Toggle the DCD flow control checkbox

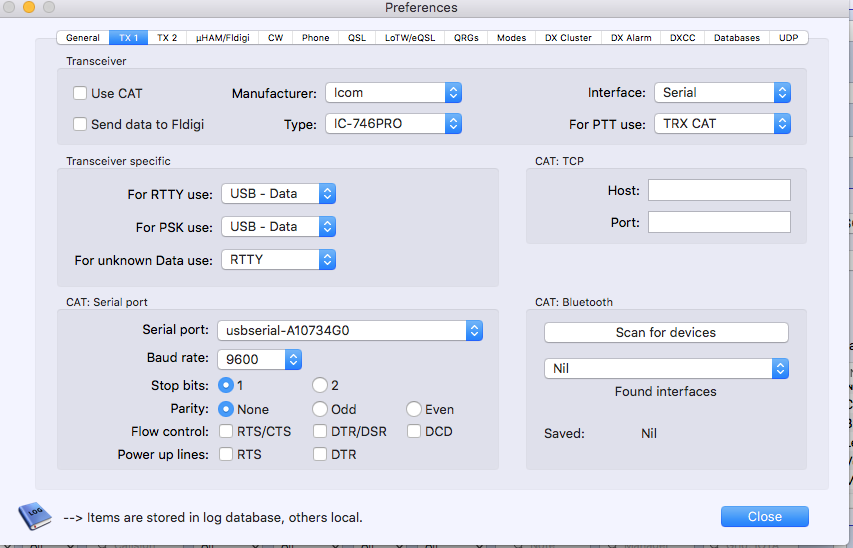click(414, 431)
